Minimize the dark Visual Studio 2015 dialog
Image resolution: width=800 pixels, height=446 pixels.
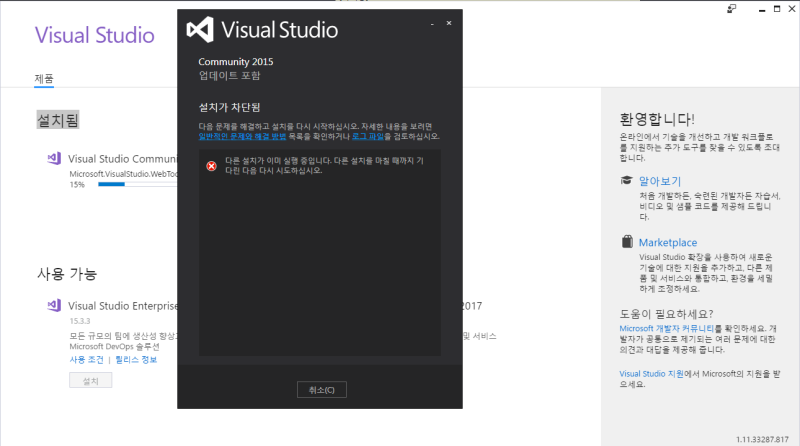(x=432, y=23)
